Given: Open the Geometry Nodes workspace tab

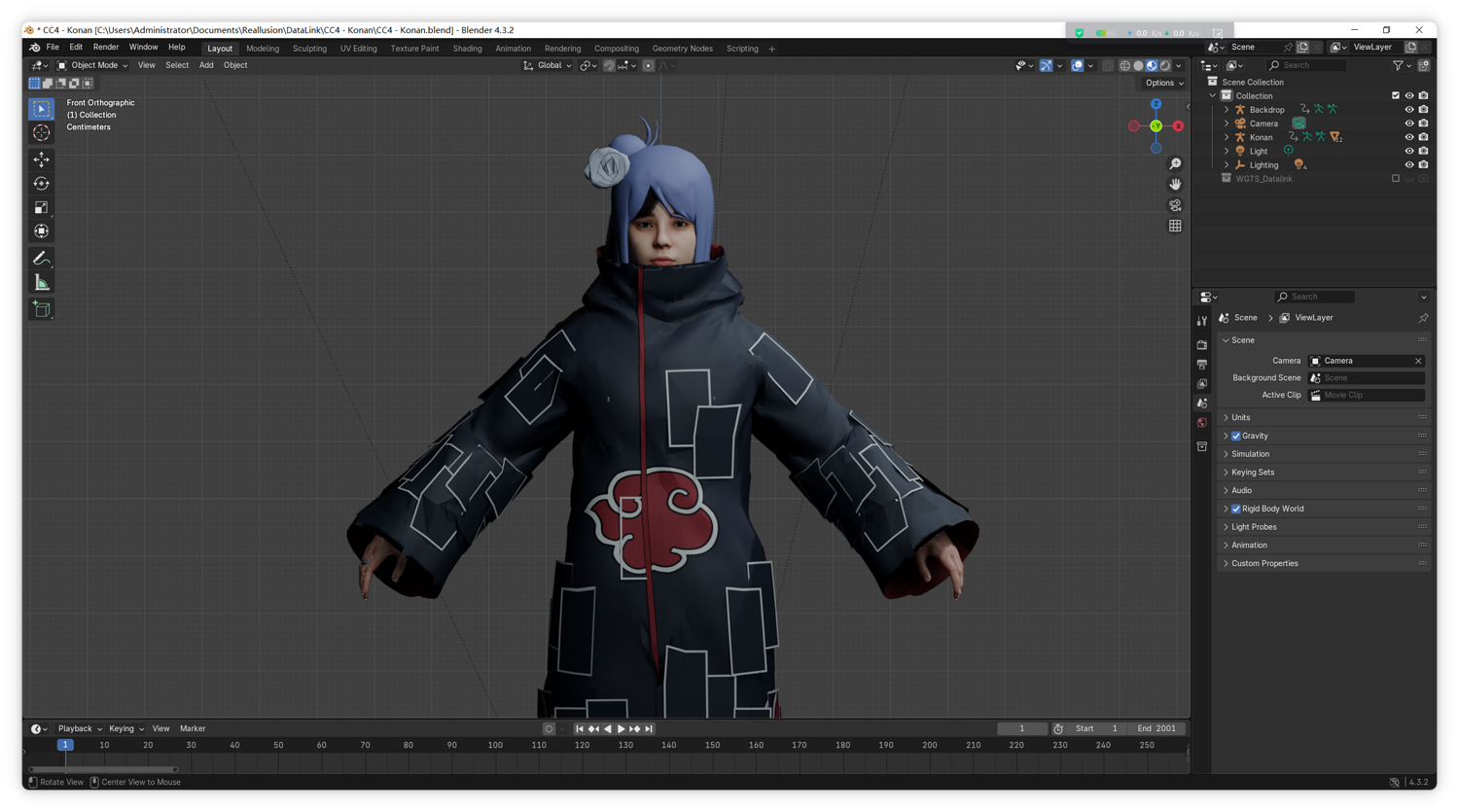Looking at the screenshot, I should click(x=682, y=49).
